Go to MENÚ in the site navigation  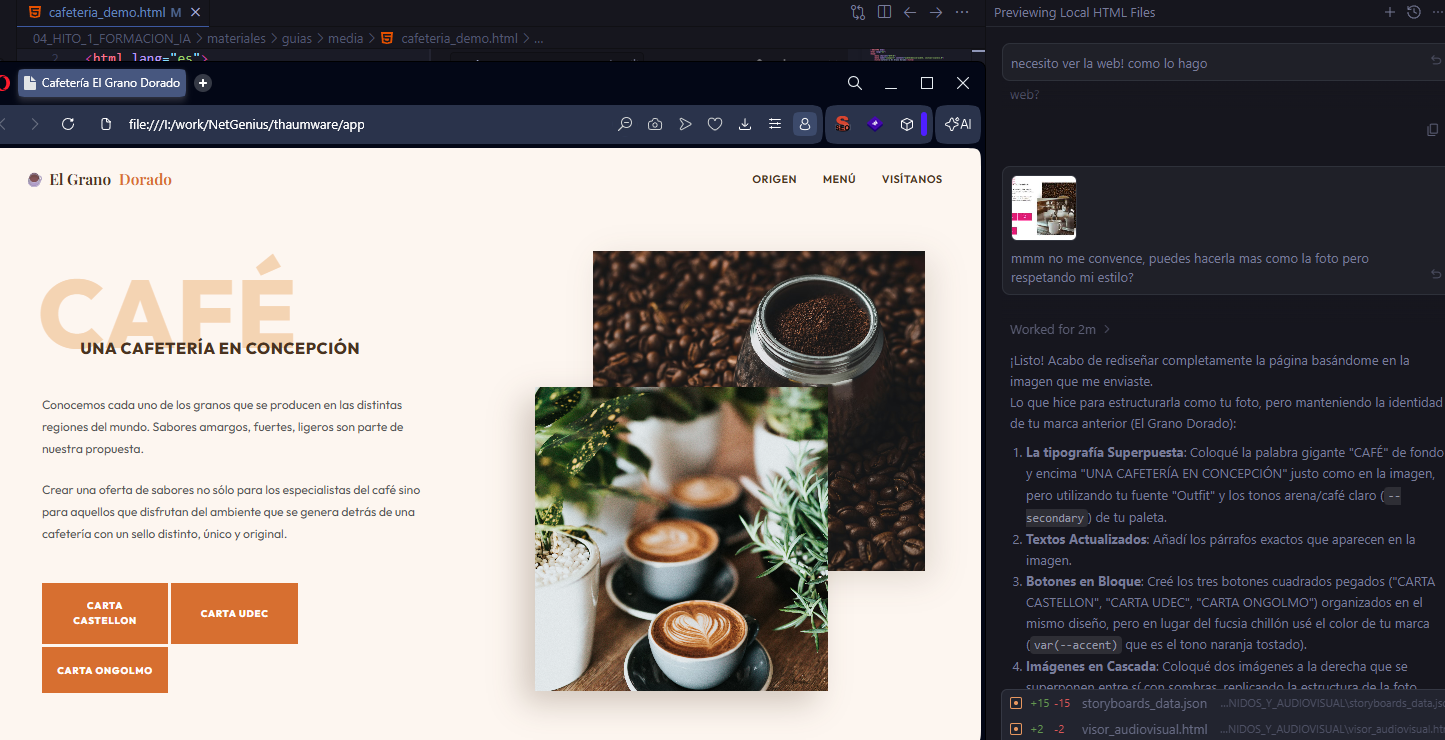tap(839, 180)
